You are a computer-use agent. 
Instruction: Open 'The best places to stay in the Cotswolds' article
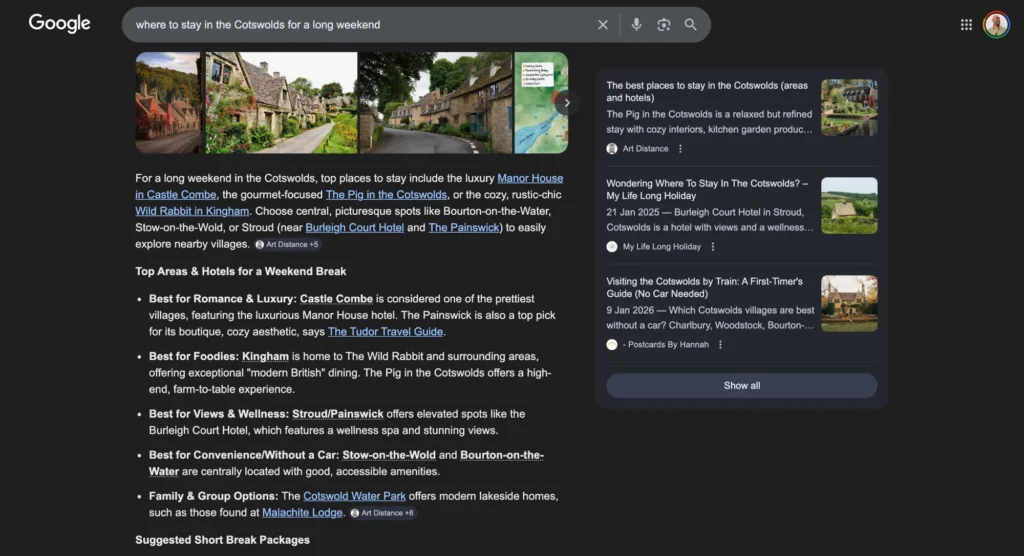[707, 91]
